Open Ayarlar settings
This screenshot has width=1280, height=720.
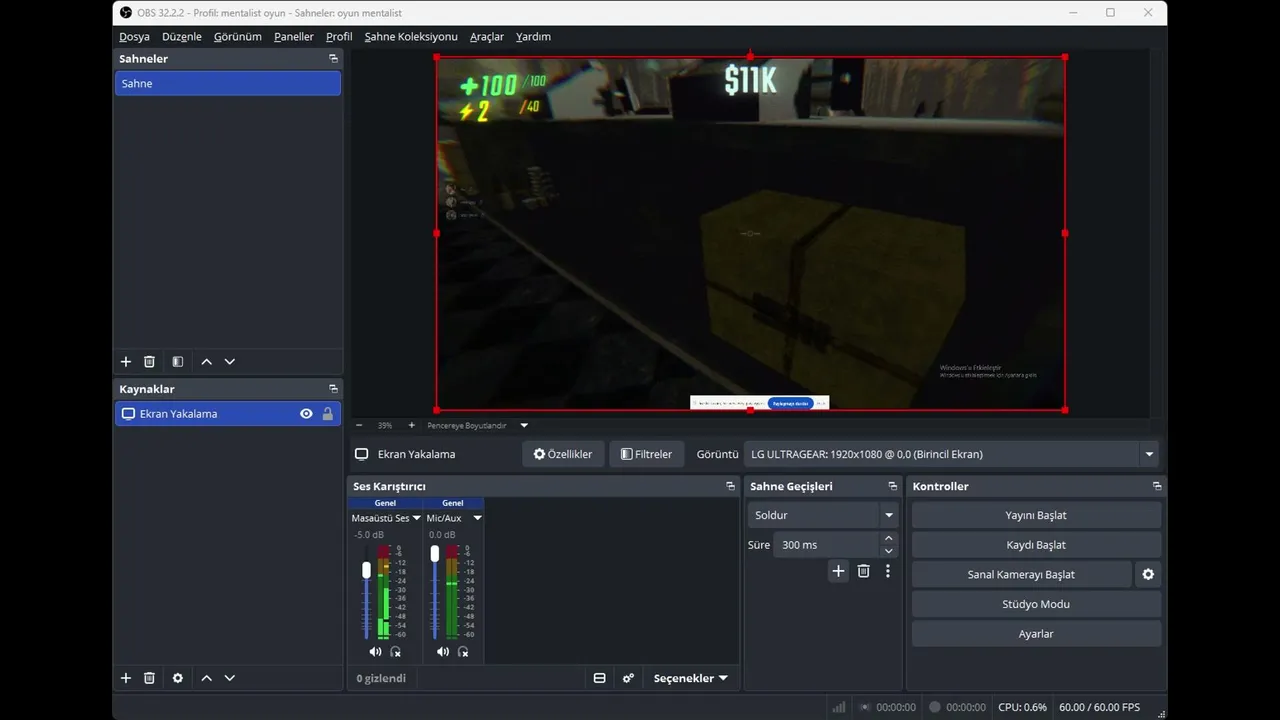point(1036,634)
